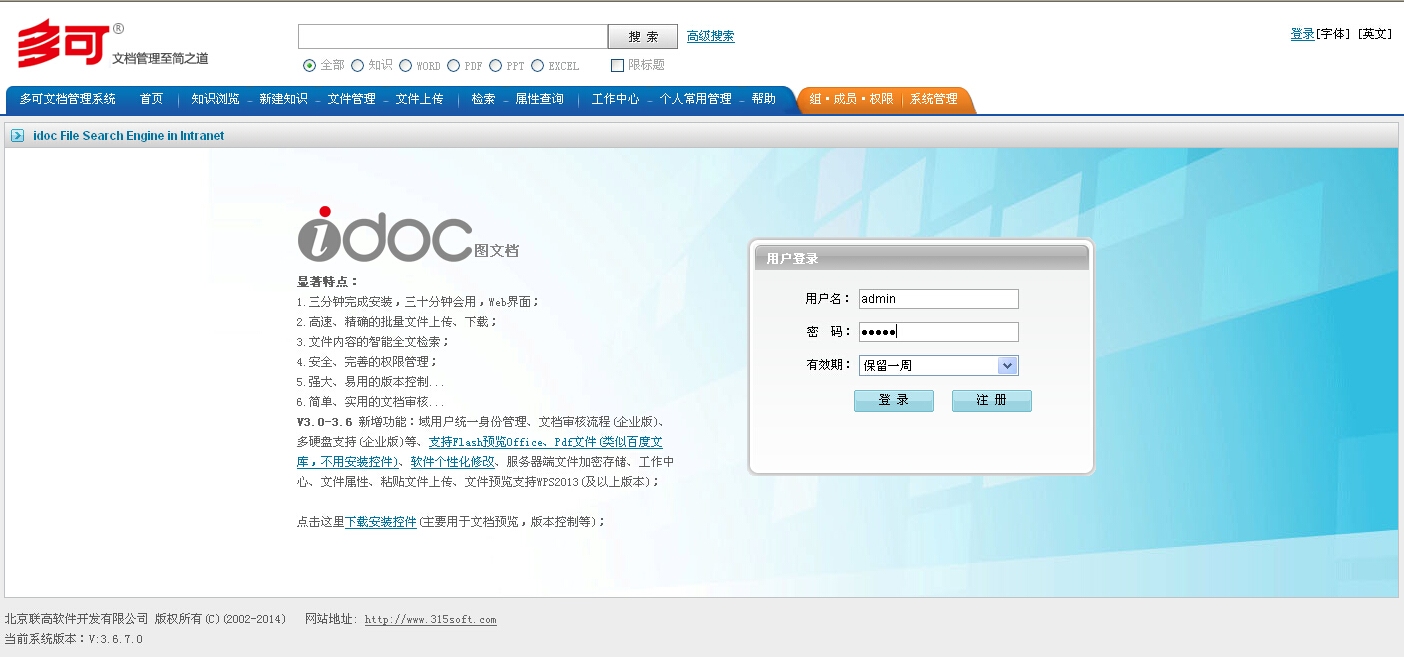This screenshot has width=1404, height=657.
Task: Switch to the 组·成员·权限 tab
Action: coord(851,99)
